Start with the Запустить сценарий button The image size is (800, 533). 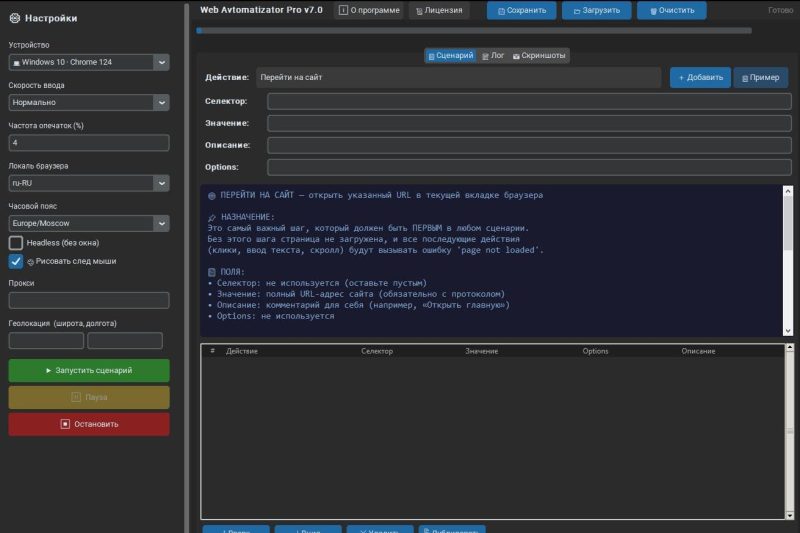coord(89,370)
